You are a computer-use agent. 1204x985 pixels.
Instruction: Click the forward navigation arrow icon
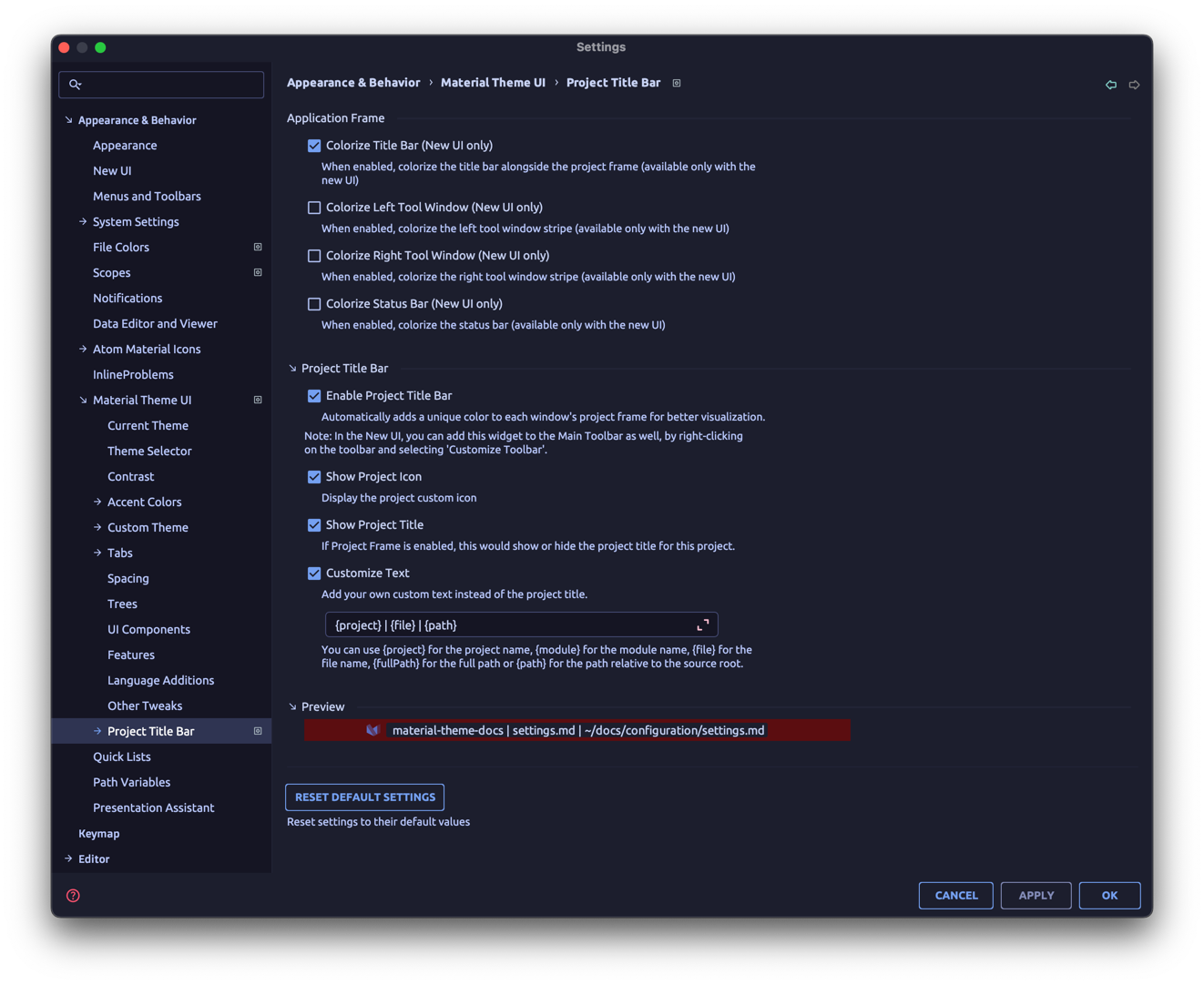[x=1134, y=84]
